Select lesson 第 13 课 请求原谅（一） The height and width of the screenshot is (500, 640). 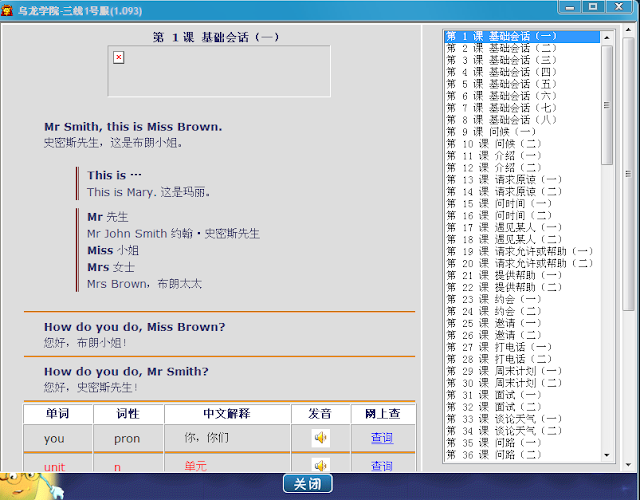(522, 180)
